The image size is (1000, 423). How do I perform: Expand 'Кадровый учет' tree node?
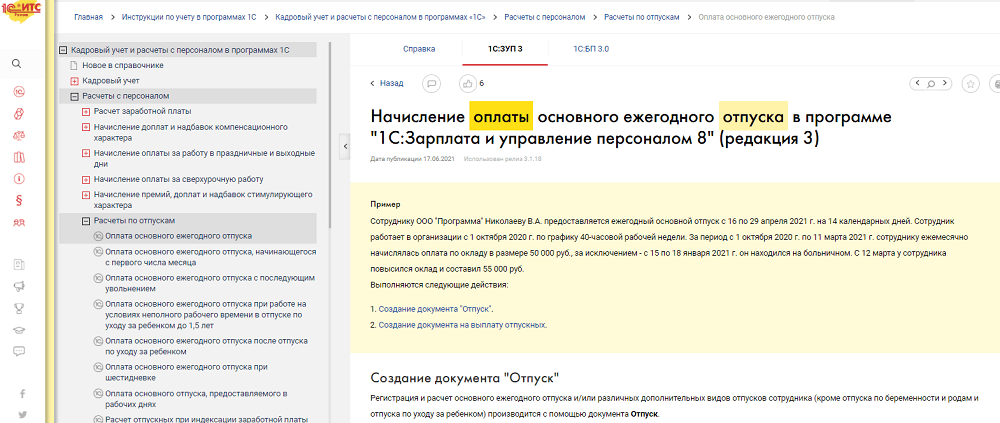pos(74,80)
